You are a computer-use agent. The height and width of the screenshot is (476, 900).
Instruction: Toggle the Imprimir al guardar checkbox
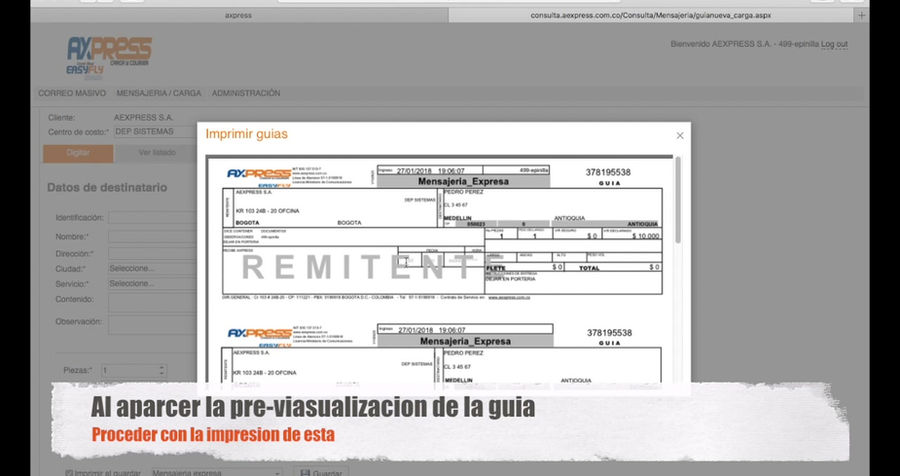pos(69,473)
